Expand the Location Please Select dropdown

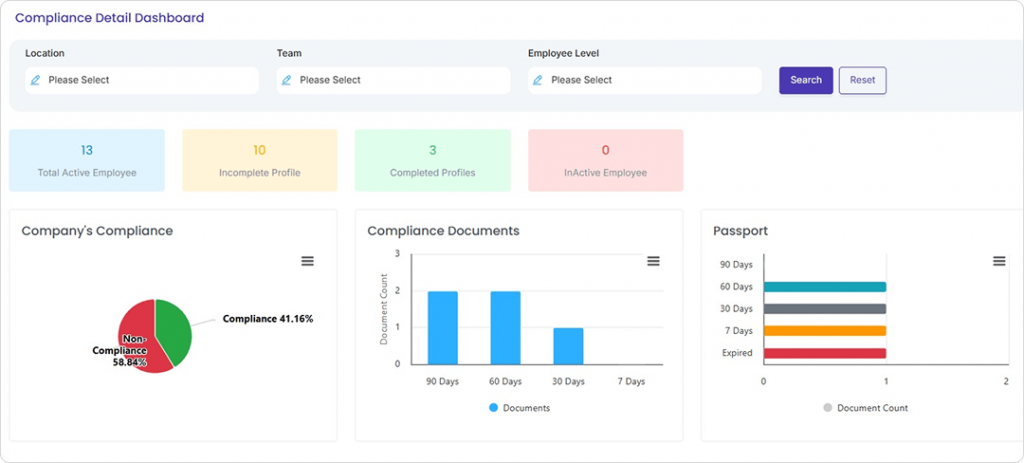click(x=150, y=80)
